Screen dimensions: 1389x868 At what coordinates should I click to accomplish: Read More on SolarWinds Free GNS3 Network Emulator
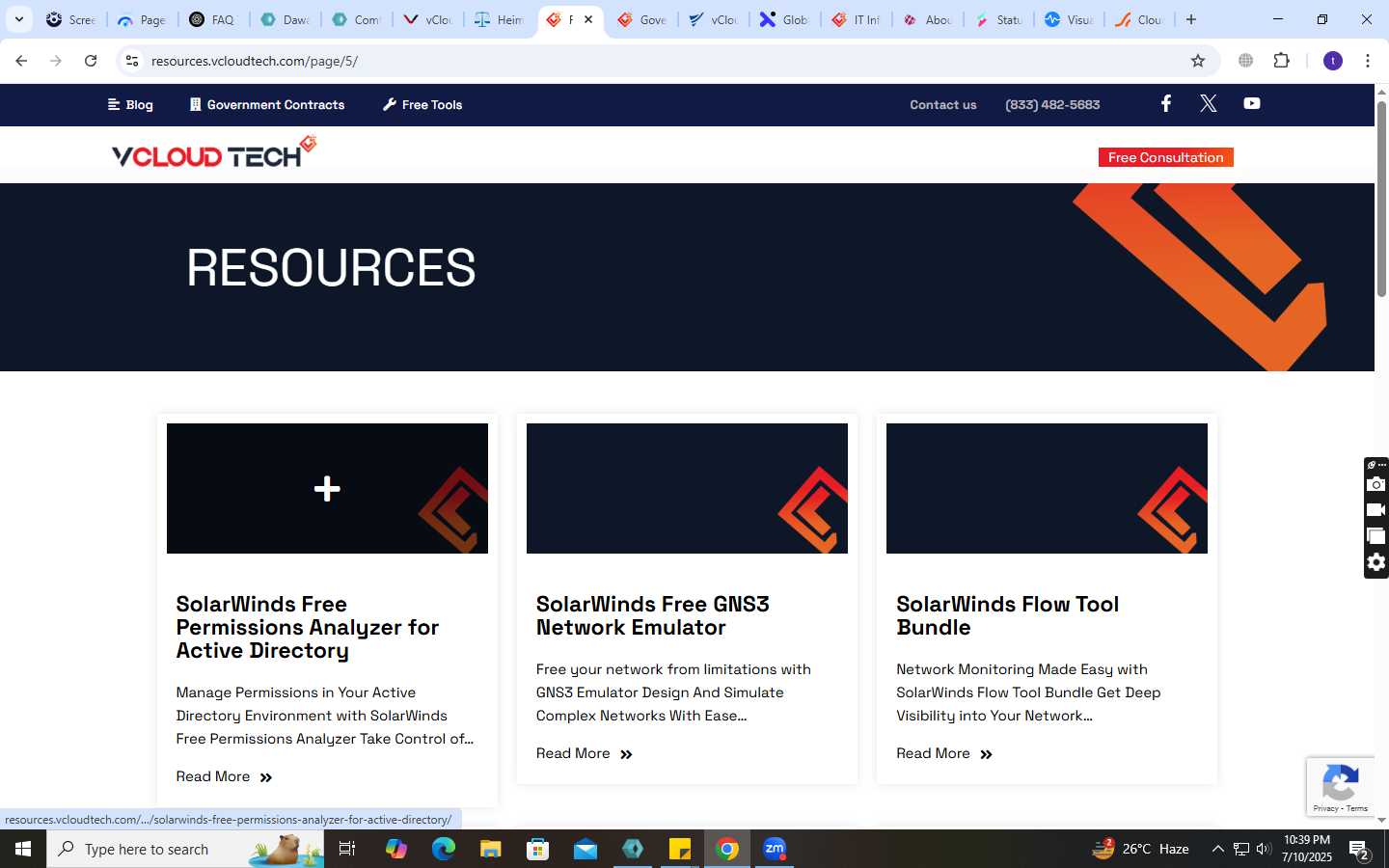coord(584,753)
